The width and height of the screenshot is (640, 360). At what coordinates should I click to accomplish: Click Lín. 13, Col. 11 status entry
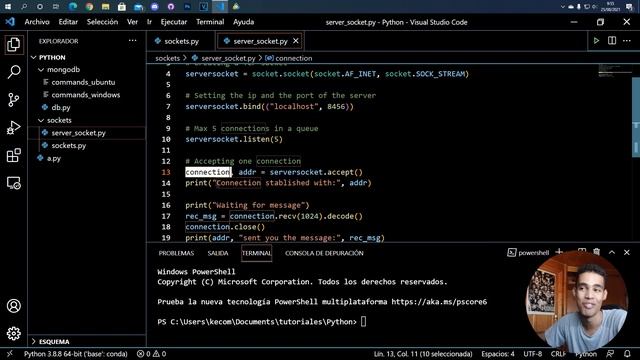point(423,354)
